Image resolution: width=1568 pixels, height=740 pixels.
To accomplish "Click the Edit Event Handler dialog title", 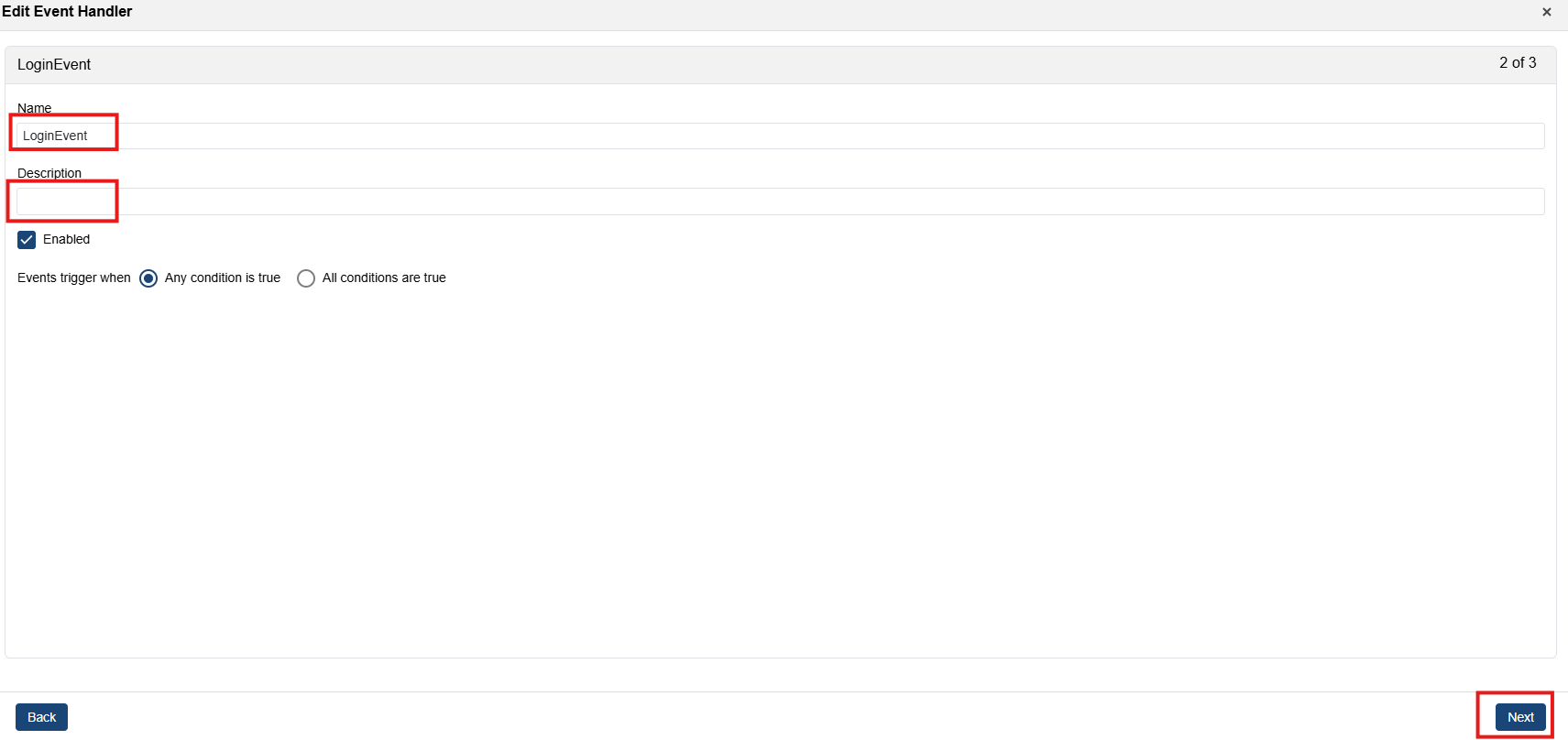I will (67, 12).
